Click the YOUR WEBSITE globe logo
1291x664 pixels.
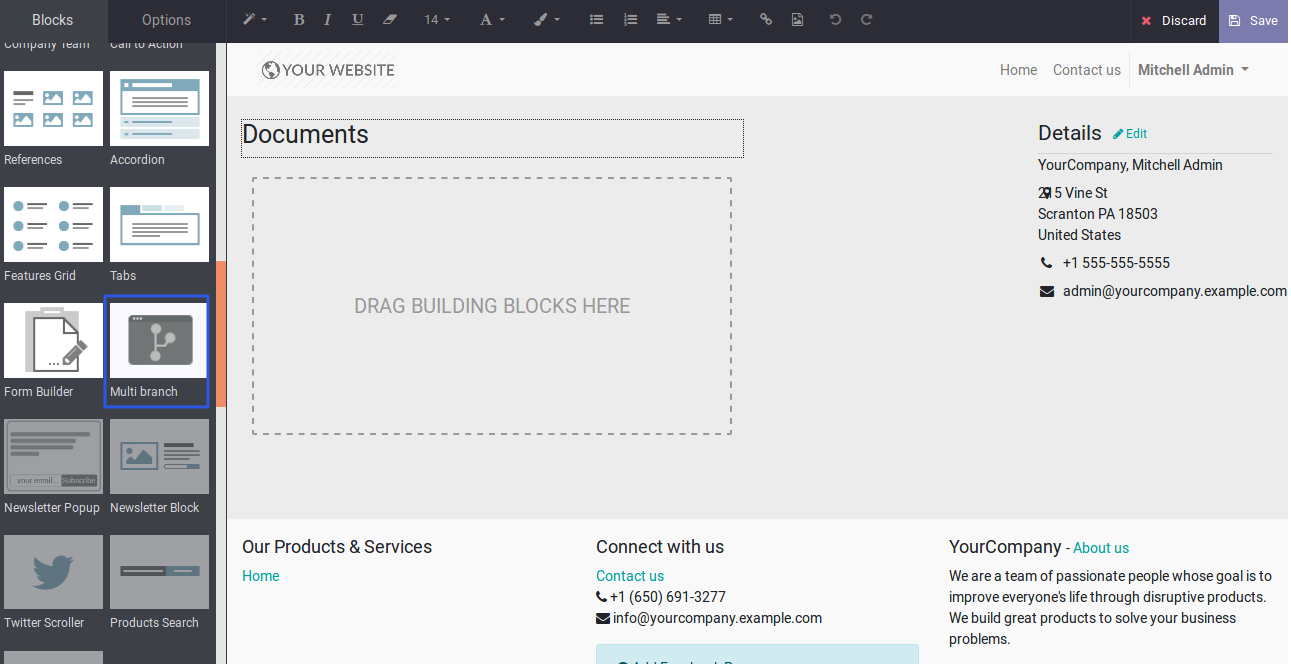pyautogui.click(x=328, y=70)
